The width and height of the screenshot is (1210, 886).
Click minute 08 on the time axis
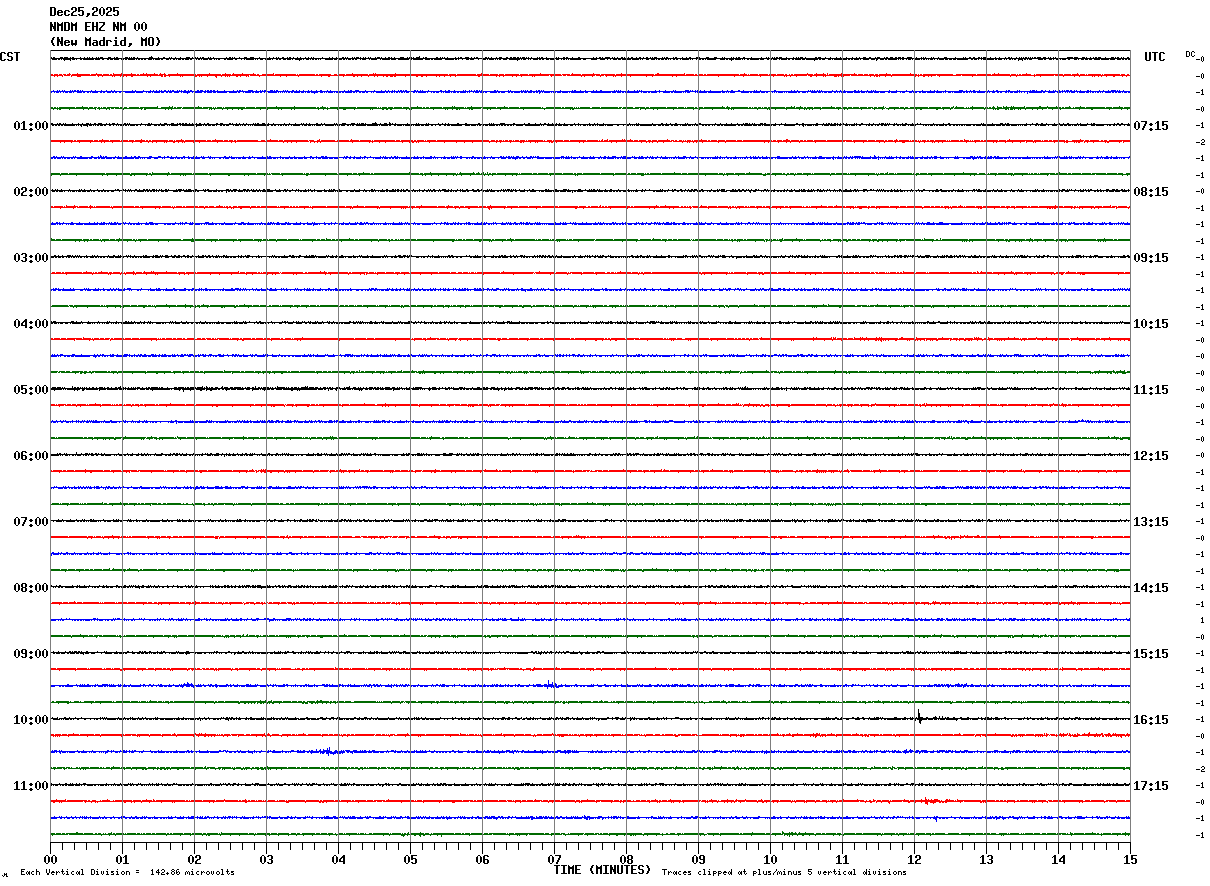point(626,859)
